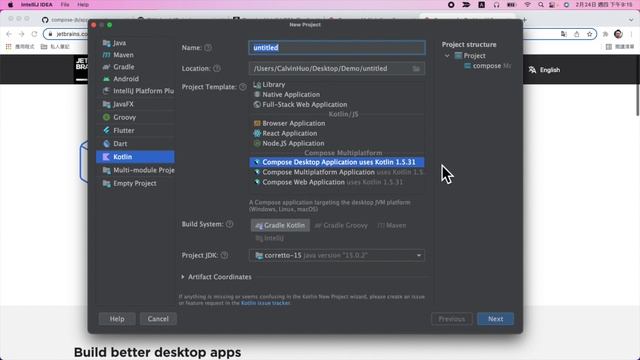Click browser share icon in address bar
This screenshot has width=640, height=360.
click(x=576, y=34)
